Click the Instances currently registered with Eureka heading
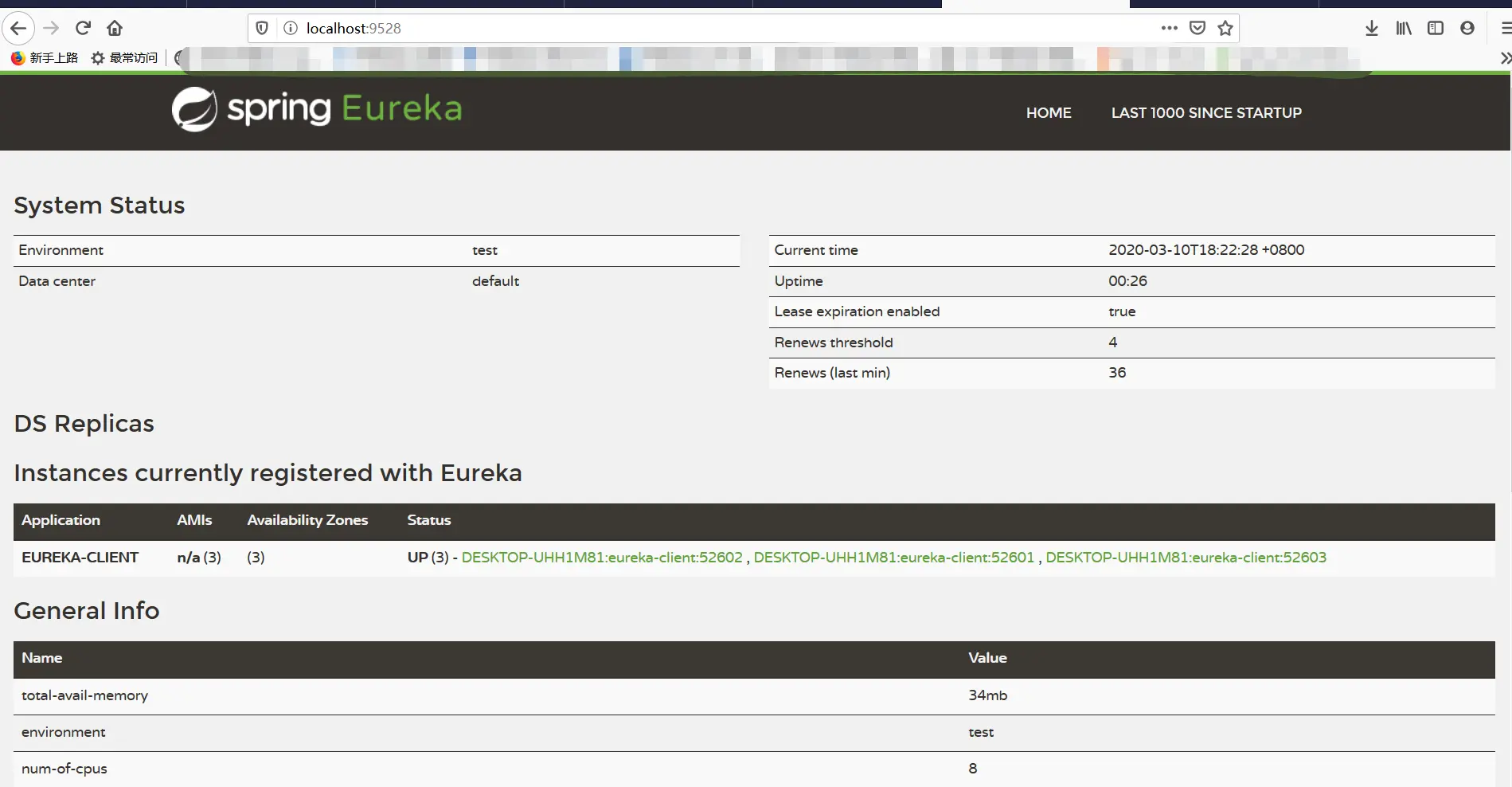The width and height of the screenshot is (1512, 787). pyautogui.click(x=268, y=473)
